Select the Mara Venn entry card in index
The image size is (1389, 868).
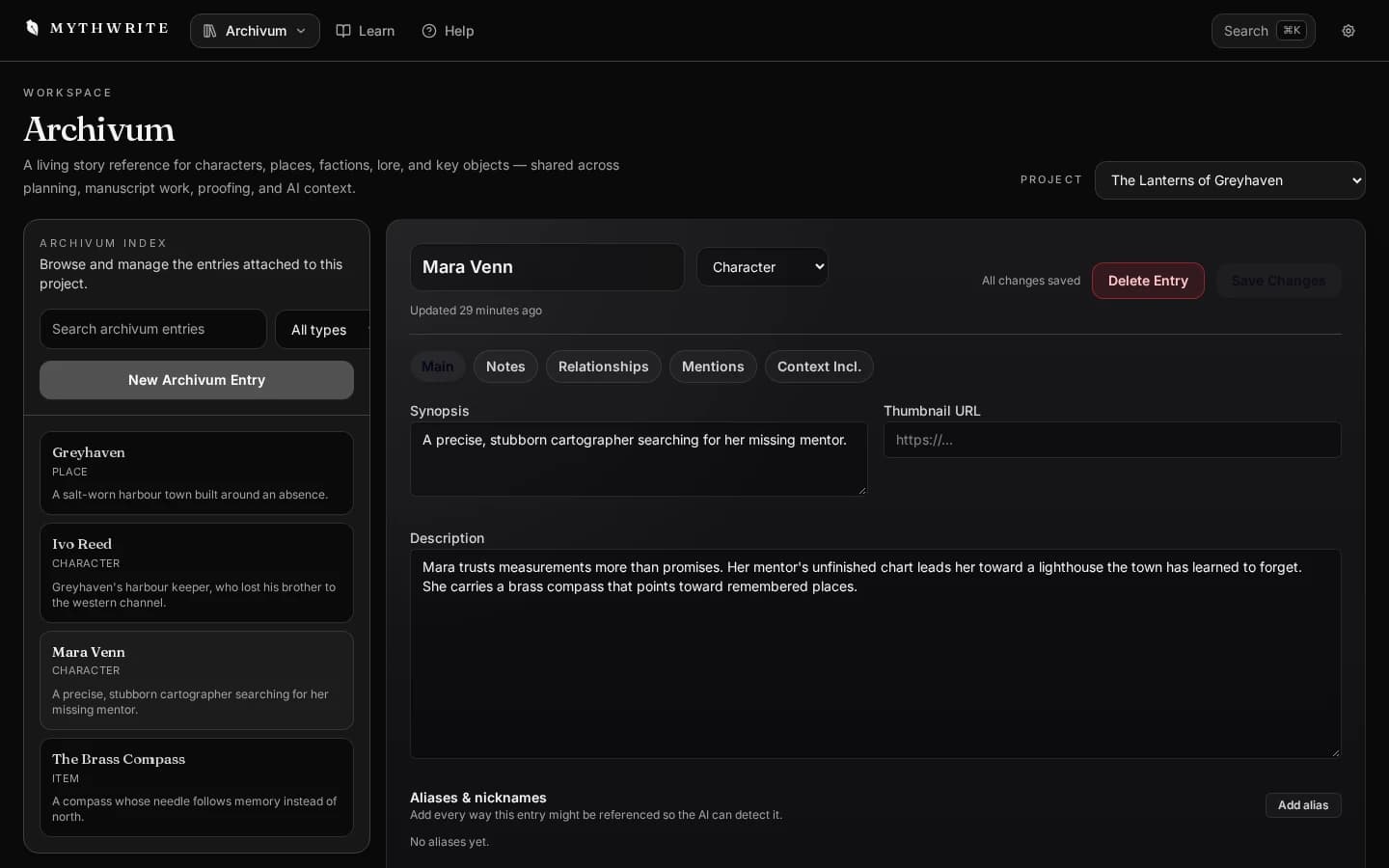[197, 680]
